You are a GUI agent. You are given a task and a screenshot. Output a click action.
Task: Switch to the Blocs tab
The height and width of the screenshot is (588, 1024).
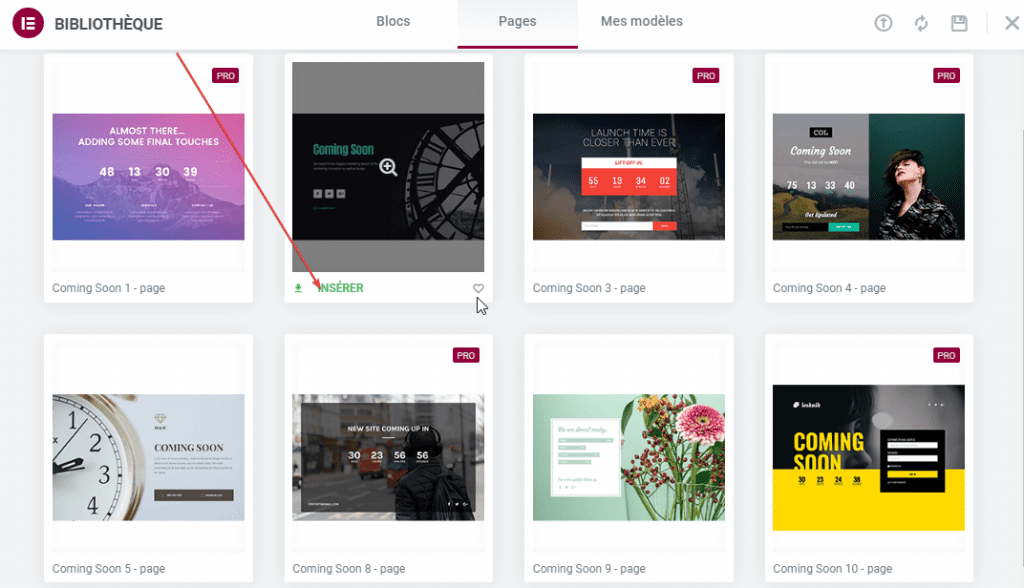pos(393,21)
